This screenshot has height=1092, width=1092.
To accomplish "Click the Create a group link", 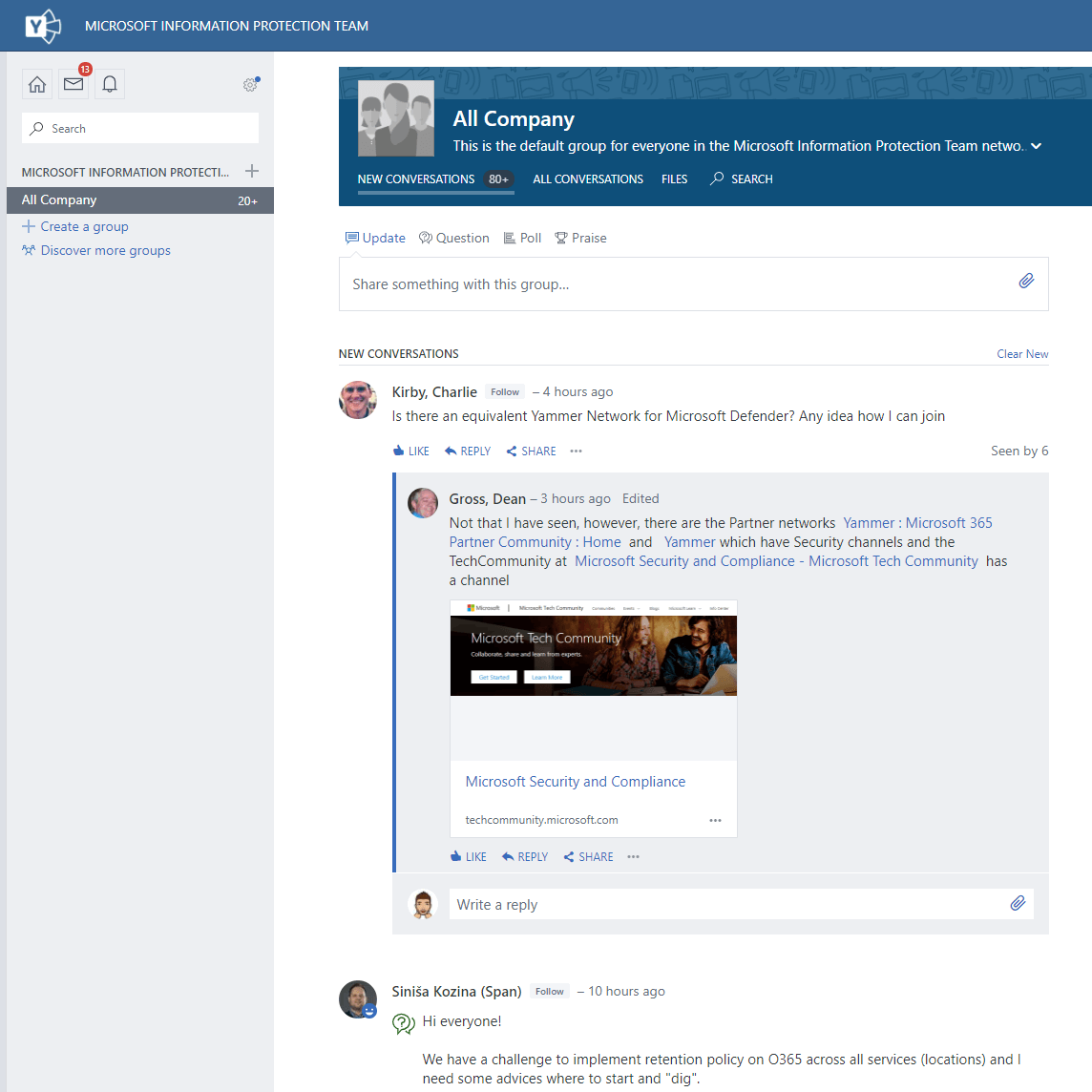I will point(83,226).
